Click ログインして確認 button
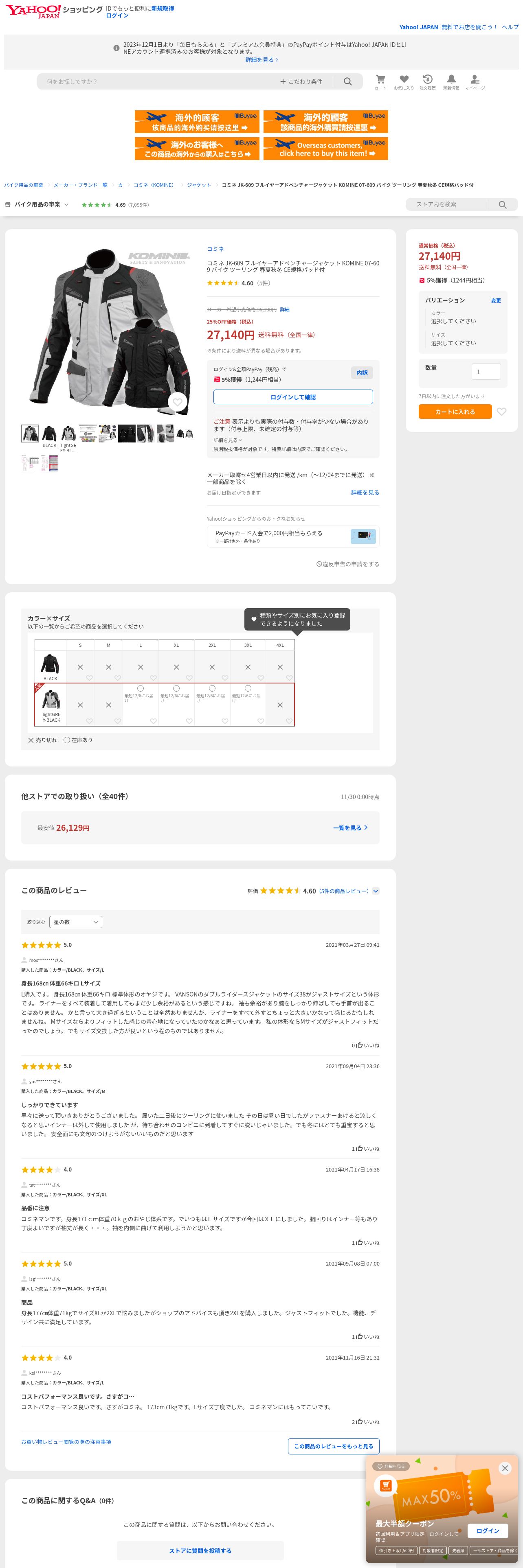The image size is (523, 1568). pyautogui.click(x=293, y=397)
